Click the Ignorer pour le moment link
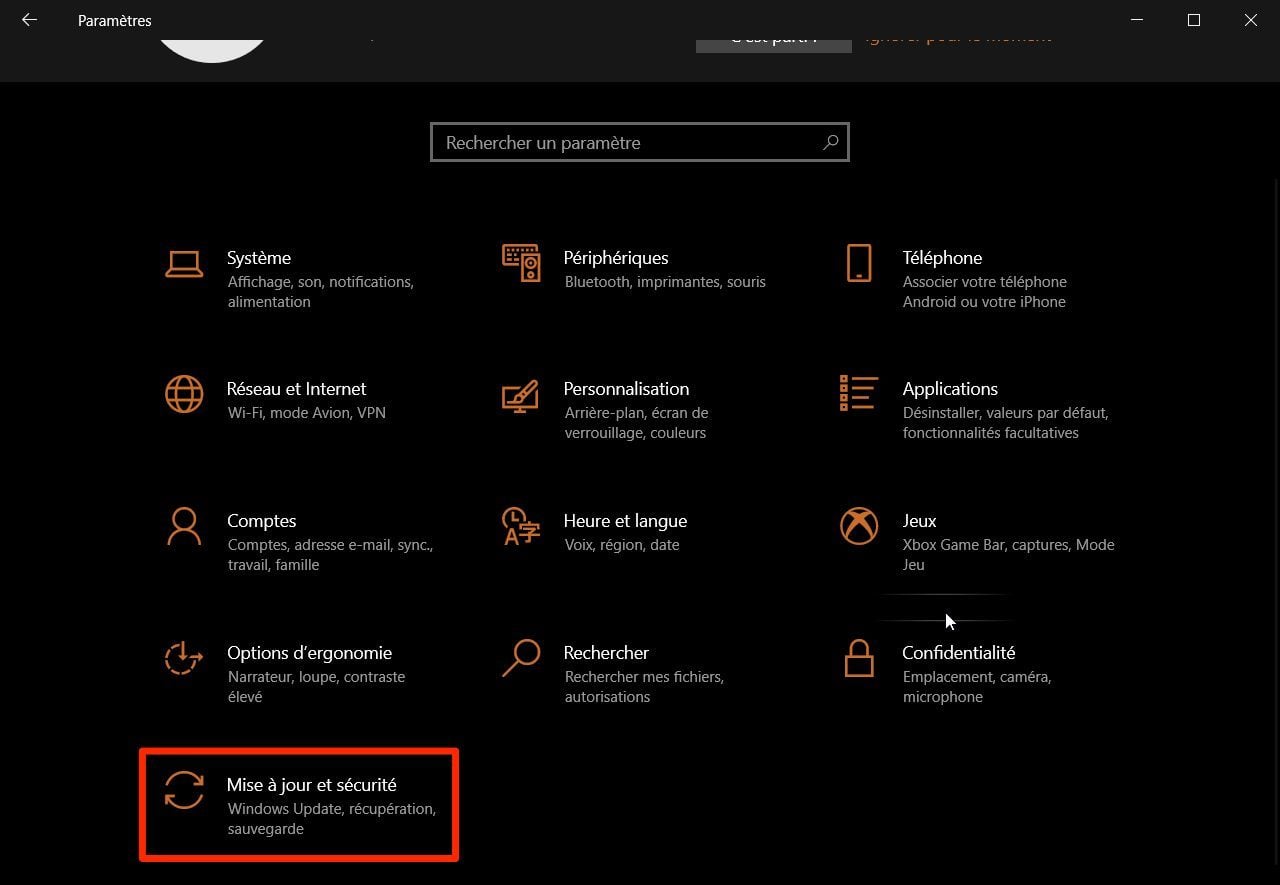Image resolution: width=1280 pixels, height=885 pixels. pyautogui.click(x=958, y=39)
